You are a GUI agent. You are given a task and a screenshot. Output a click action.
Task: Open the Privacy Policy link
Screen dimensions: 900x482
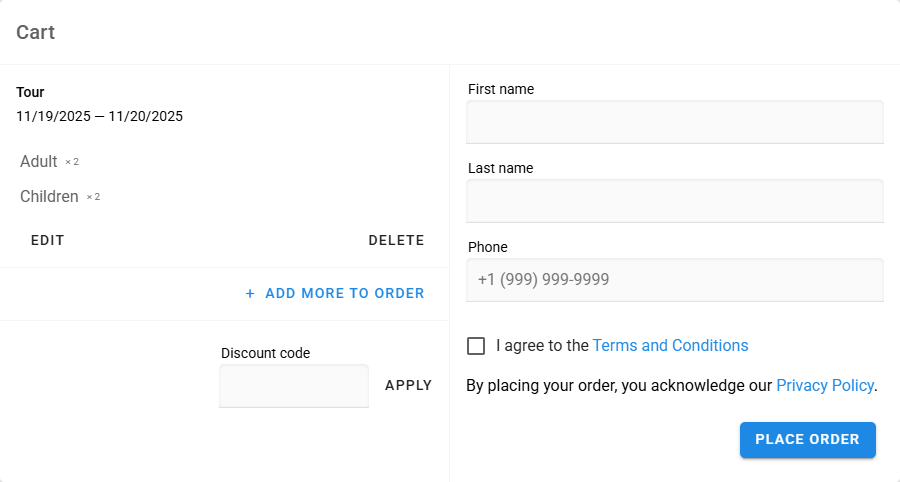pos(824,385)
